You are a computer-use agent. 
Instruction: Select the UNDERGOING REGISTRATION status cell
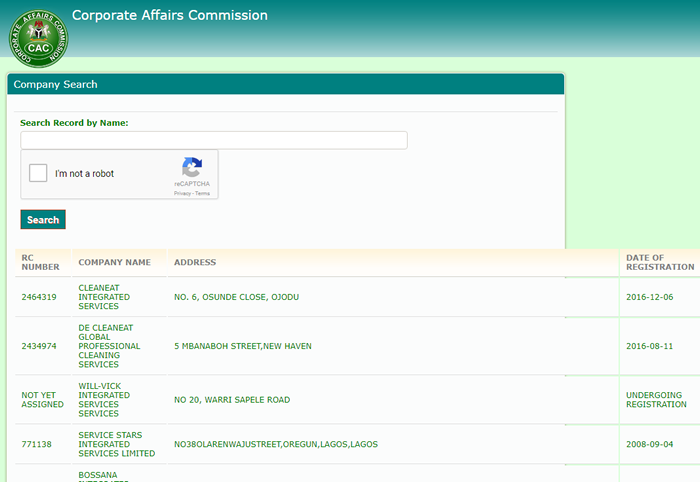point(656,400)
